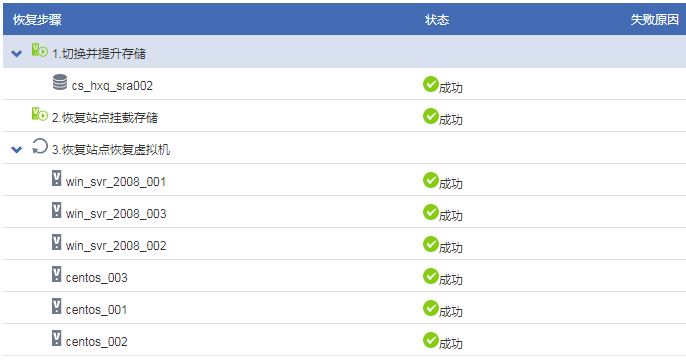Click success checkmark for centos_001 row
686x360 pixels.
(x=430, y=308)
